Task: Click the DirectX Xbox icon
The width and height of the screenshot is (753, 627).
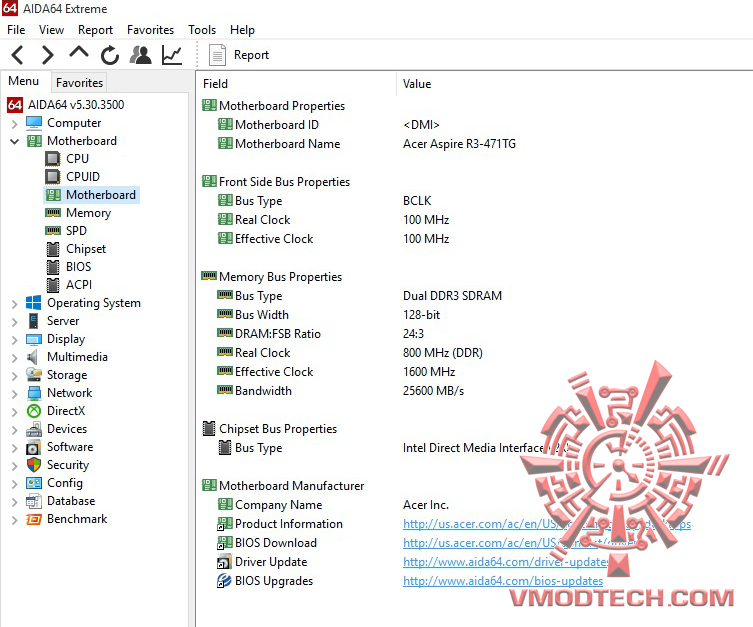Action: coord(34,411)
